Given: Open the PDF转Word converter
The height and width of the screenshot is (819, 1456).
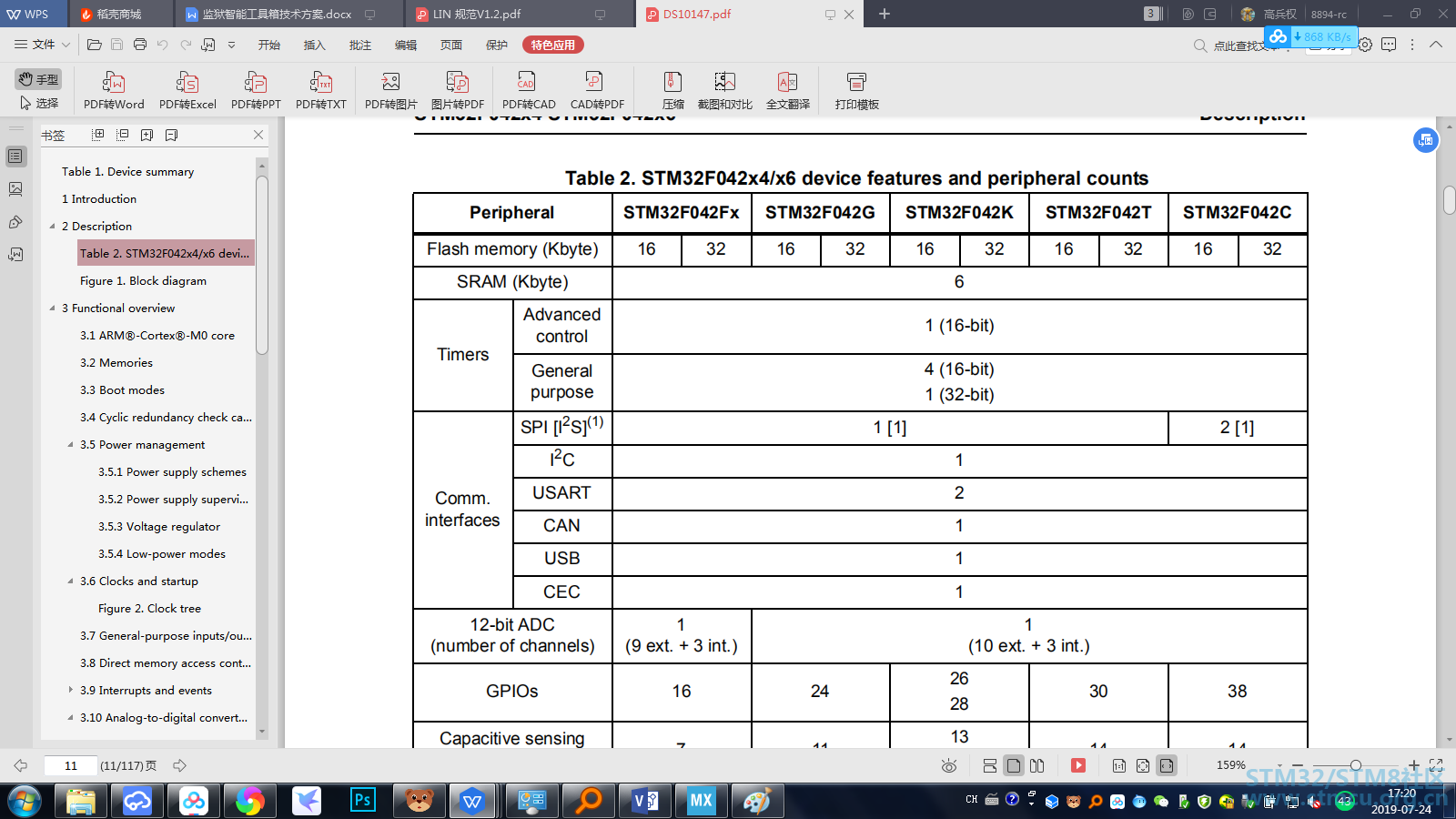Looking at the screenshot, I should 114,91.
